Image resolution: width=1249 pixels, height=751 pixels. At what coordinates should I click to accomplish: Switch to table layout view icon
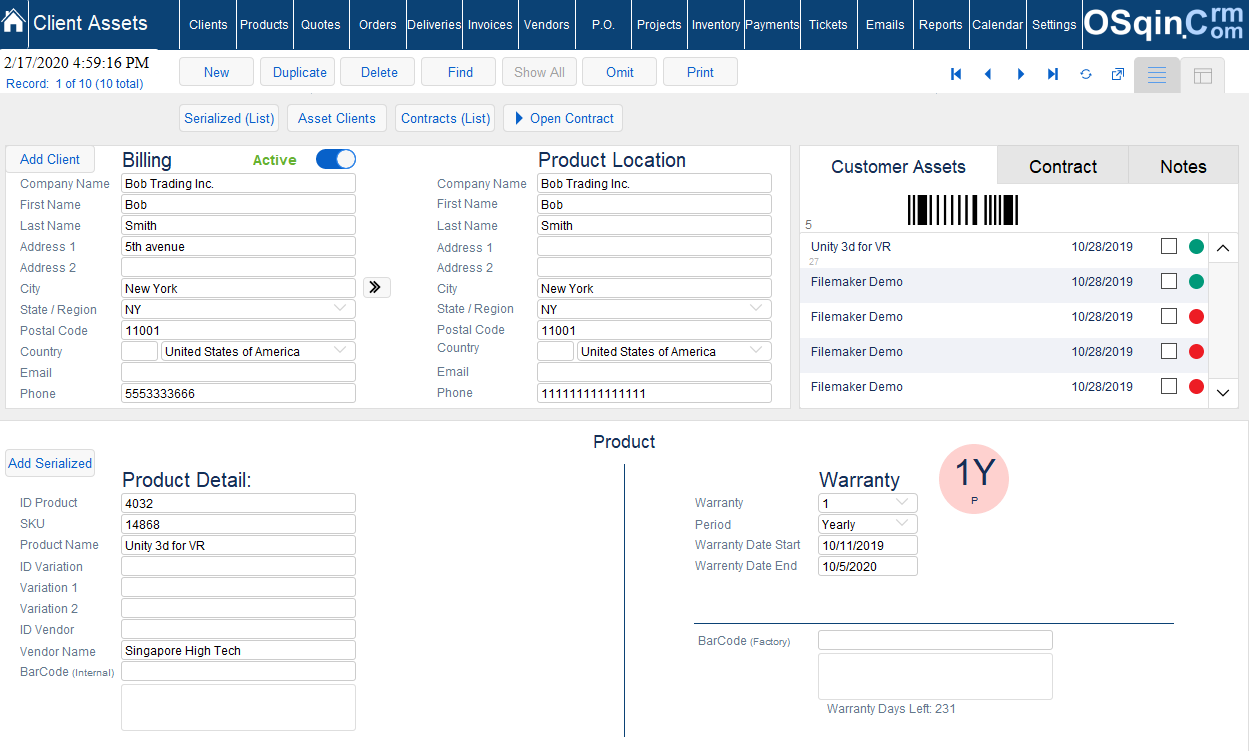tap(1203, 76)
